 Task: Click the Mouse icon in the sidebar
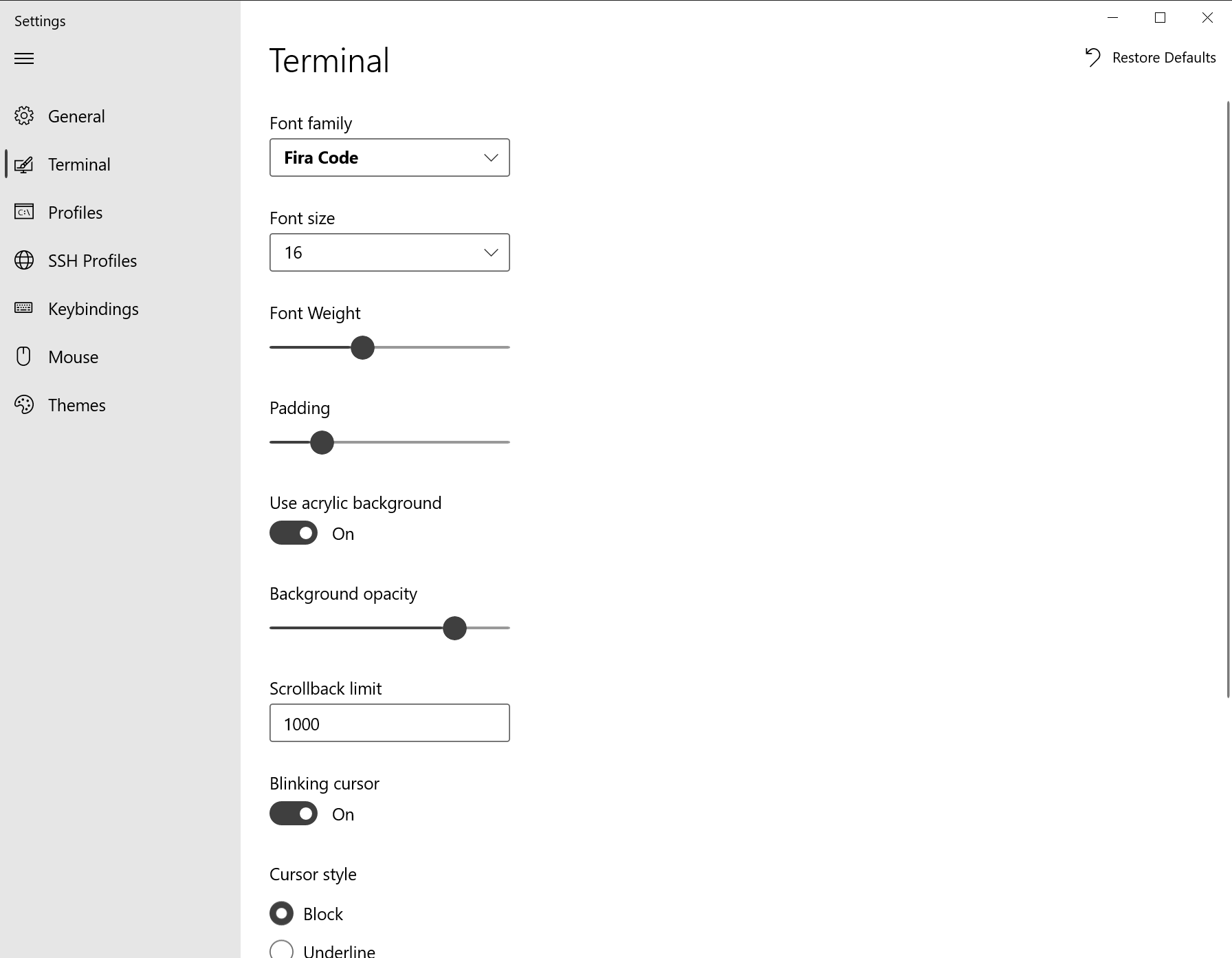pyautogui.click(x=24, y=356)
